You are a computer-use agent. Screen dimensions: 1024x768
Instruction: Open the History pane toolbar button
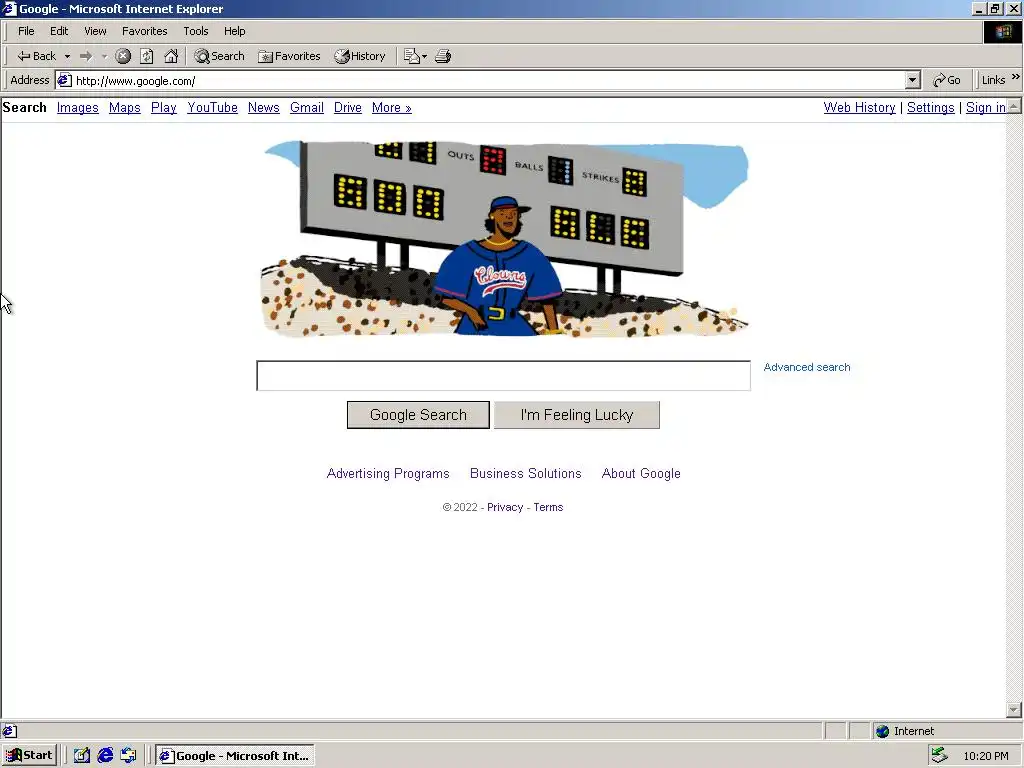(x=360, y=56)
